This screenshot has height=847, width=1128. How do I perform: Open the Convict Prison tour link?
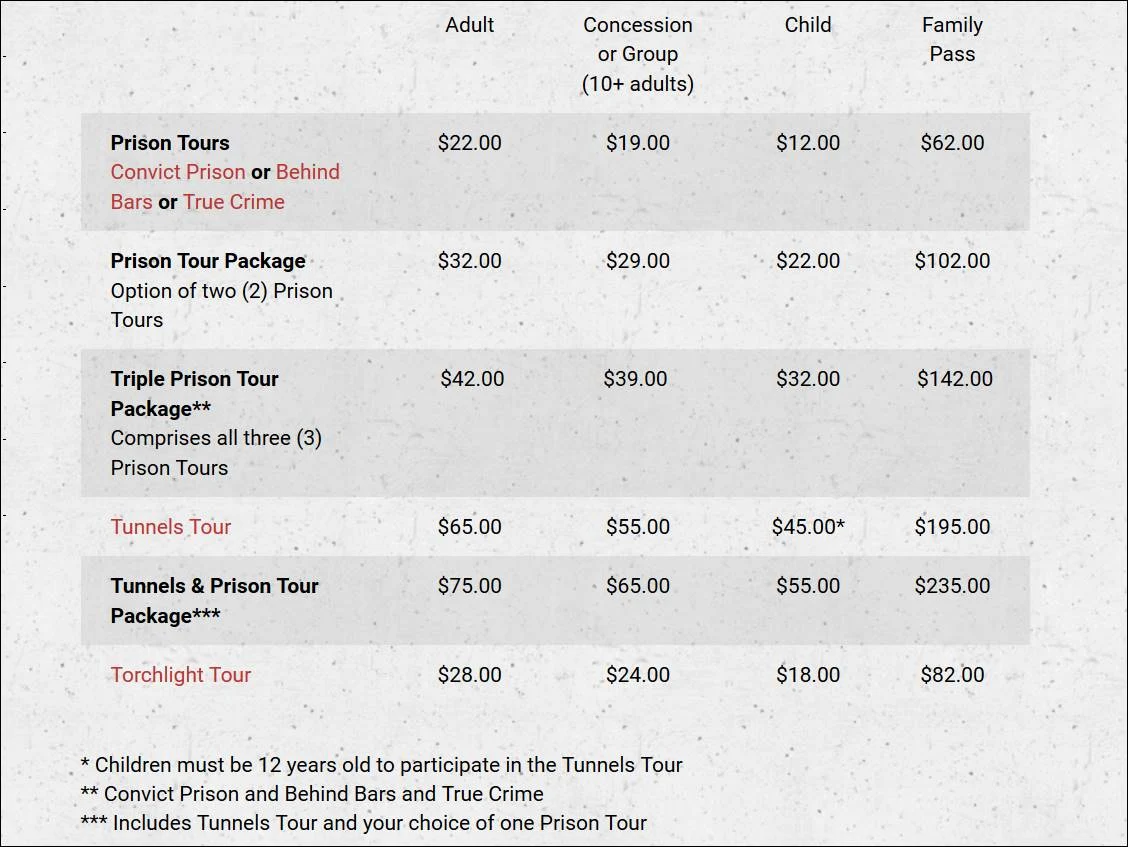coord(178,172)
